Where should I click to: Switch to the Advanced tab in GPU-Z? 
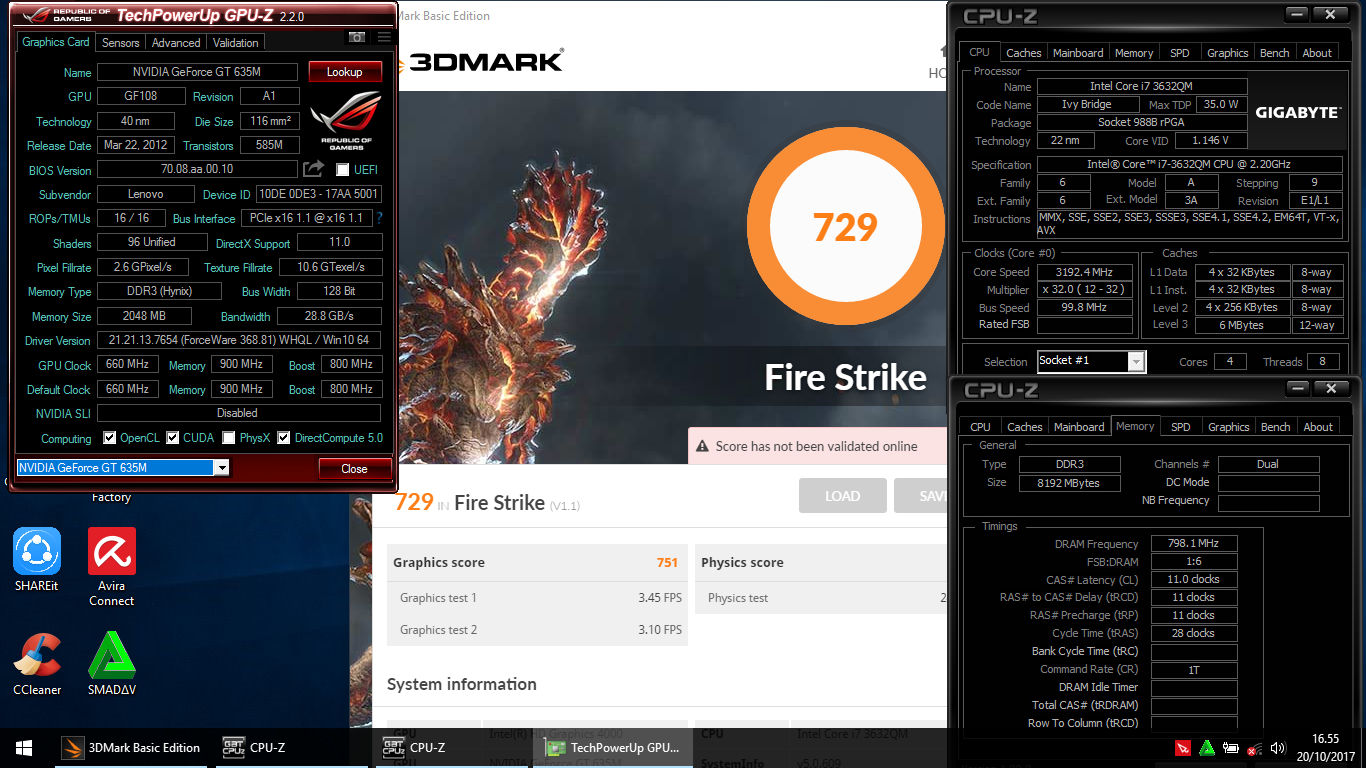(176, 43)
